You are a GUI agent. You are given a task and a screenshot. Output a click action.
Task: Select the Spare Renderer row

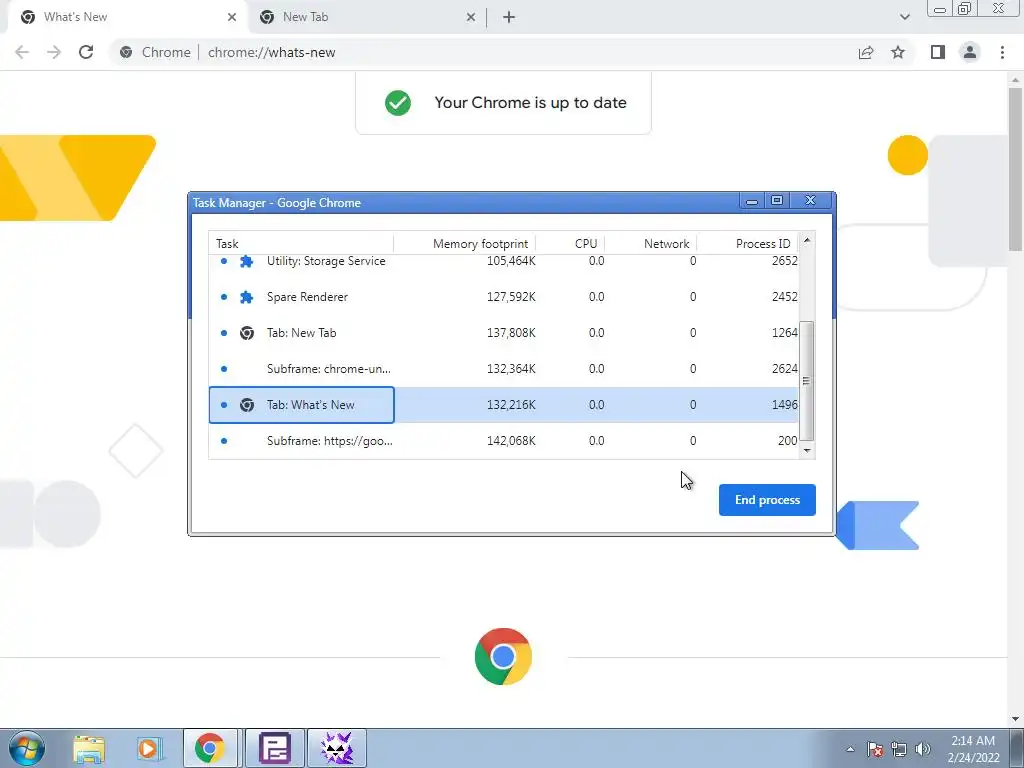pos(504,296)
